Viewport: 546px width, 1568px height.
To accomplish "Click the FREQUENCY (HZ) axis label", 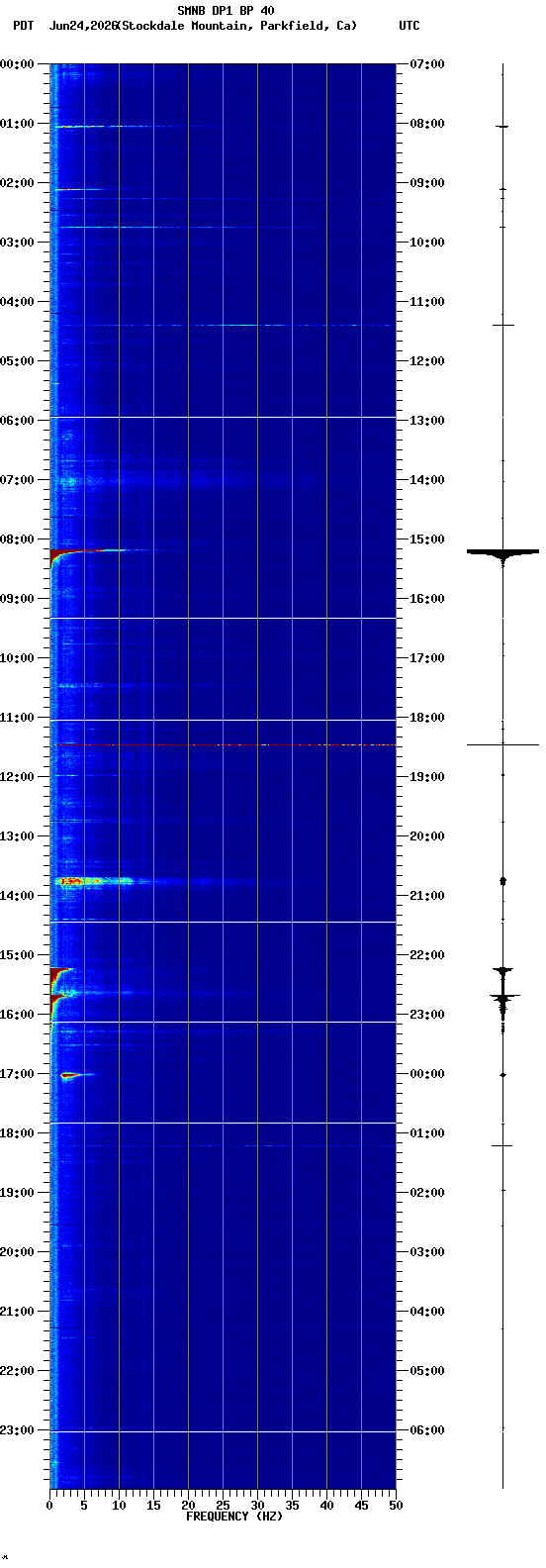I will tap(233, 1517).
